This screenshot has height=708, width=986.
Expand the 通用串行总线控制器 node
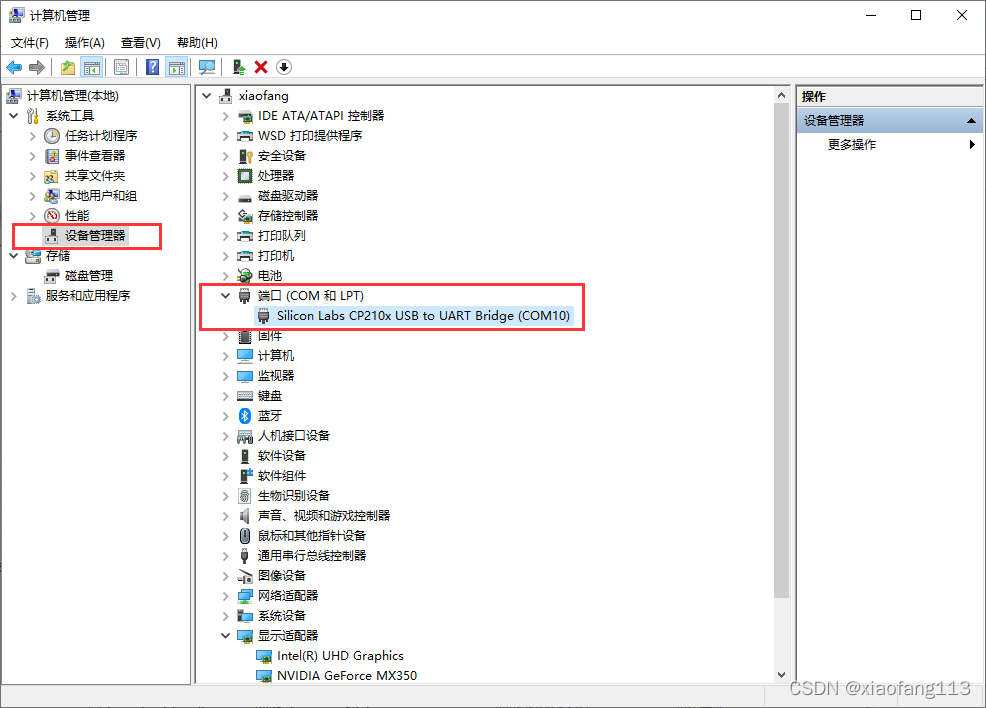[225, 556]
